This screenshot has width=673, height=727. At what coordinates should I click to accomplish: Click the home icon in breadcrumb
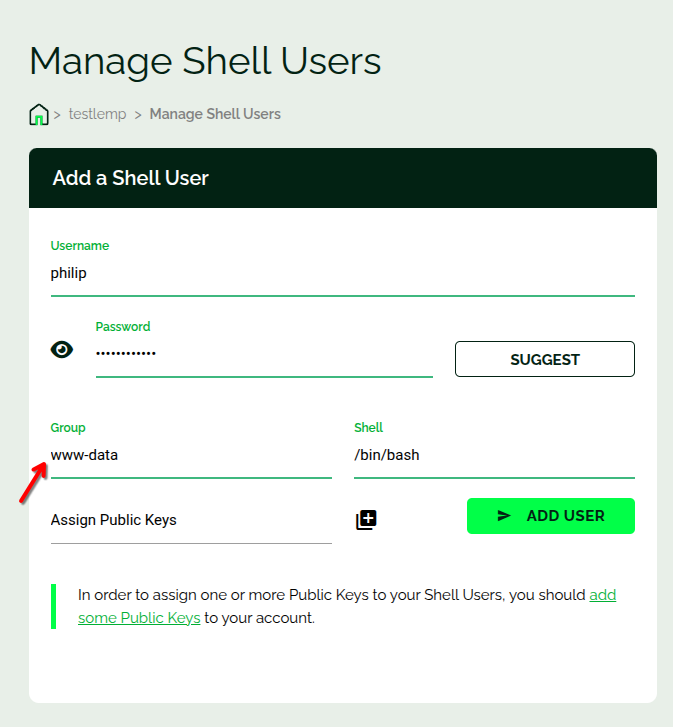point(39,114)
